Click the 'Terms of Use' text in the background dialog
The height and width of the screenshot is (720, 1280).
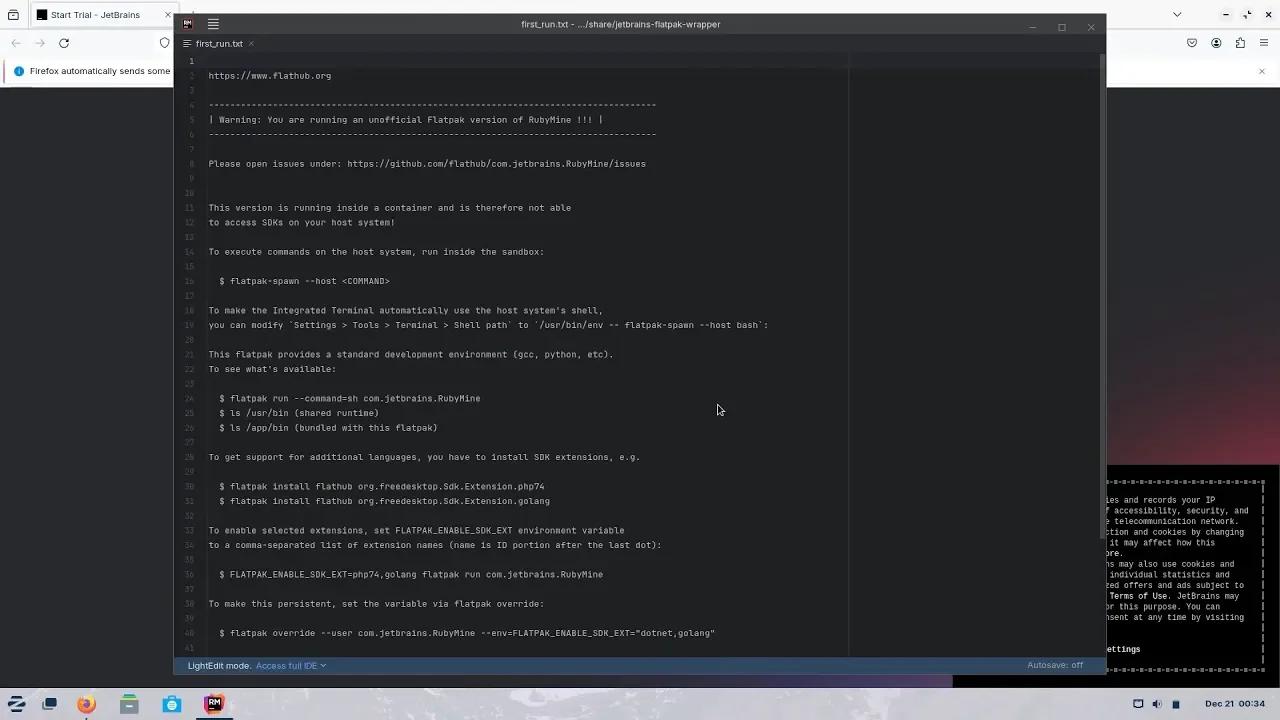click(x=1138, y=596)
